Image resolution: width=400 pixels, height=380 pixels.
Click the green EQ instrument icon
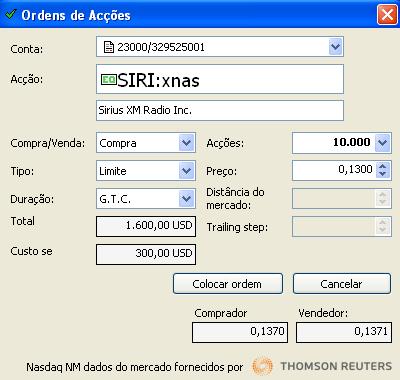(x=109, y=79)
